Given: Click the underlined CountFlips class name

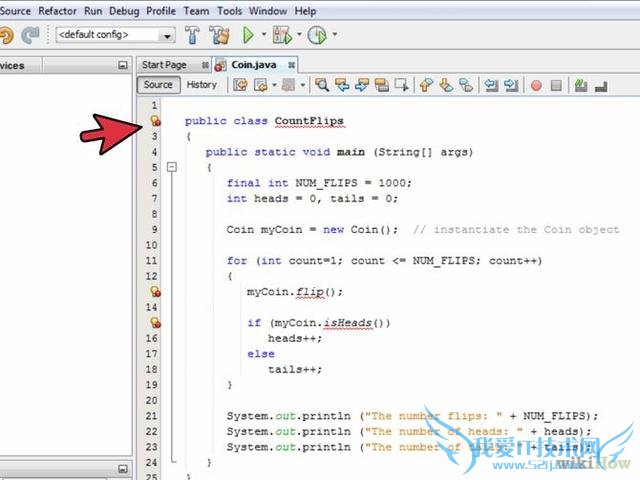Looking at the screenshot, I should 309,121.
